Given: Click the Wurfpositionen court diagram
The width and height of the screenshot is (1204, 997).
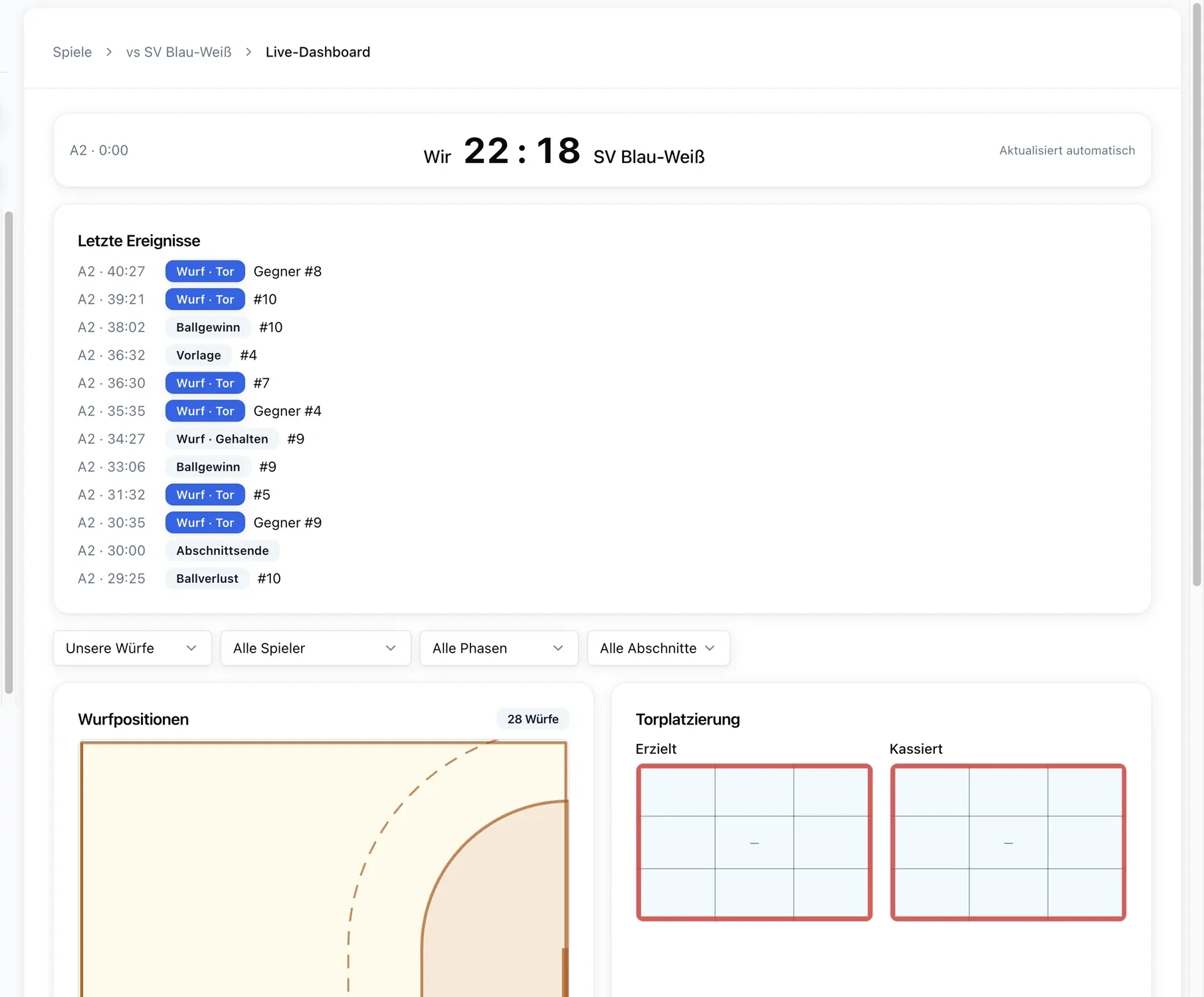Looking at the screenshot, I should [324, 869].
